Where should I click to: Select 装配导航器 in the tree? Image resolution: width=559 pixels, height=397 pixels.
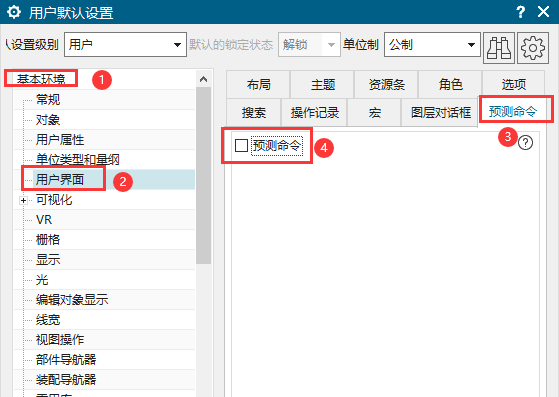click(66, 380)
